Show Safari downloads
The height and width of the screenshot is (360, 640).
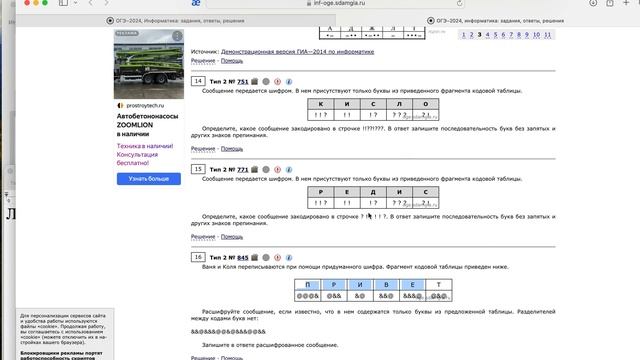click(x=593, y=3)
